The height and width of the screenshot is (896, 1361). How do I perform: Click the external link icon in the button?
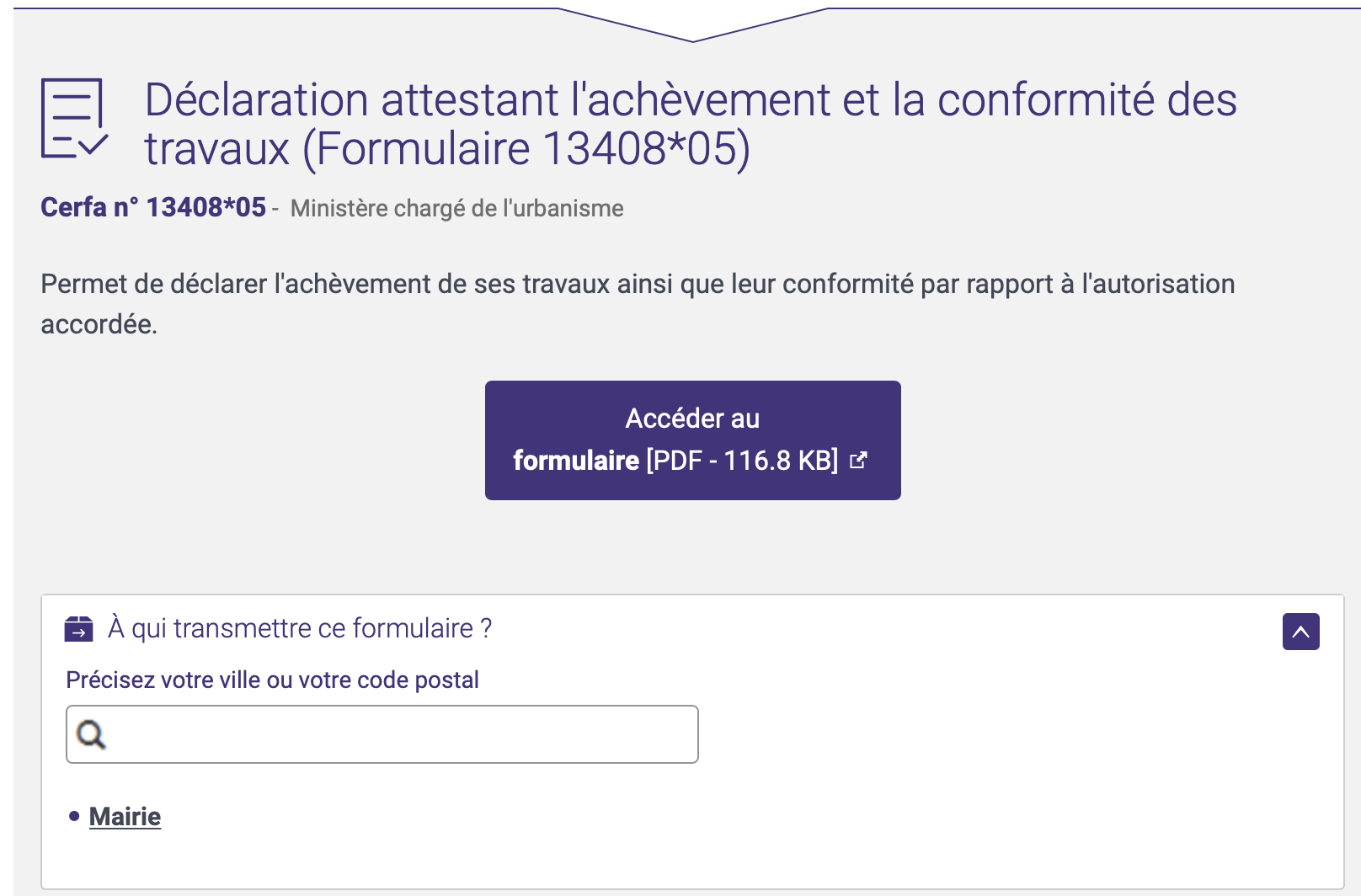pos(858,461)
